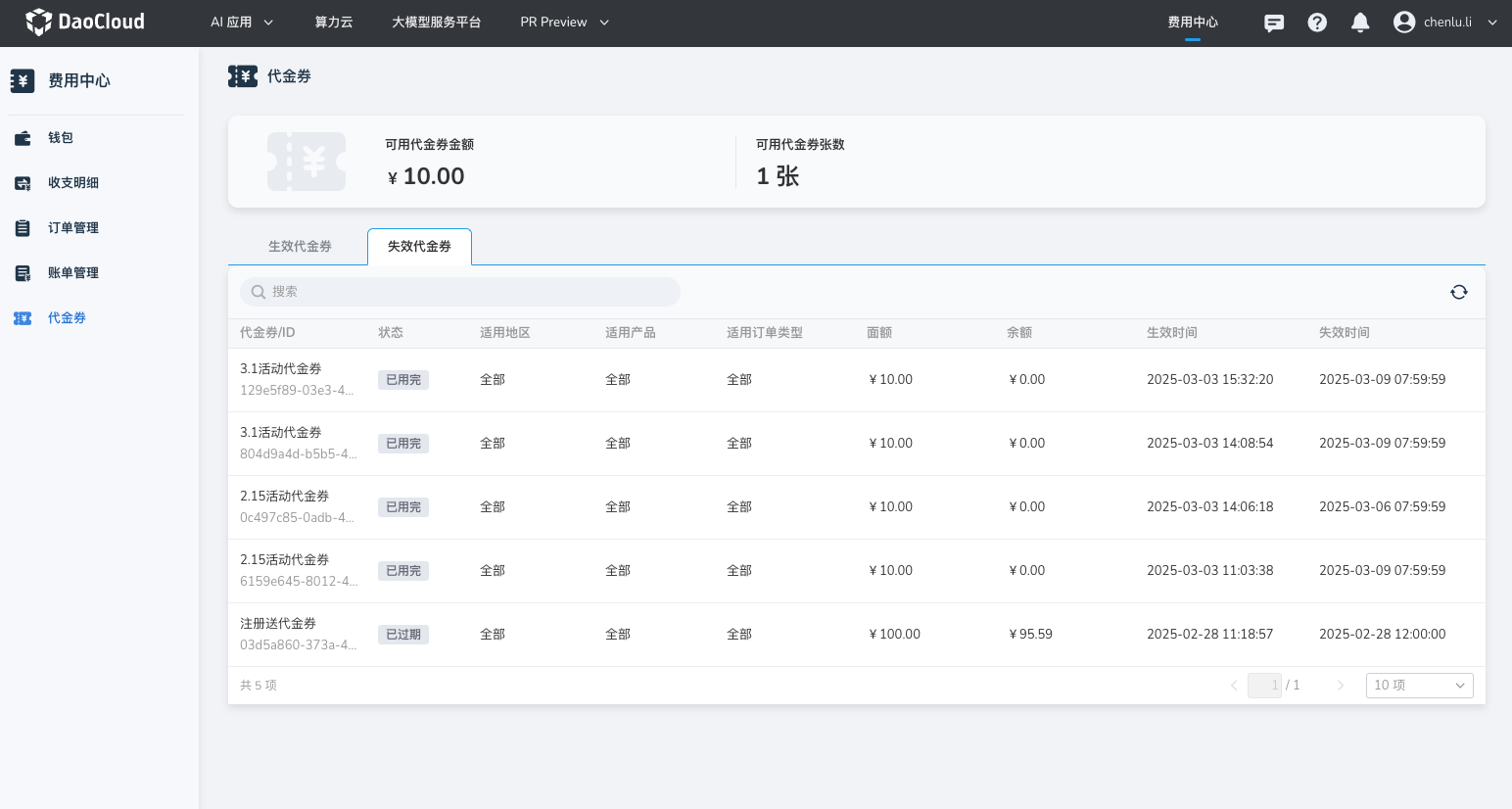
Task: Click the next page arrow in pagination
Action: pos(1340,686)
